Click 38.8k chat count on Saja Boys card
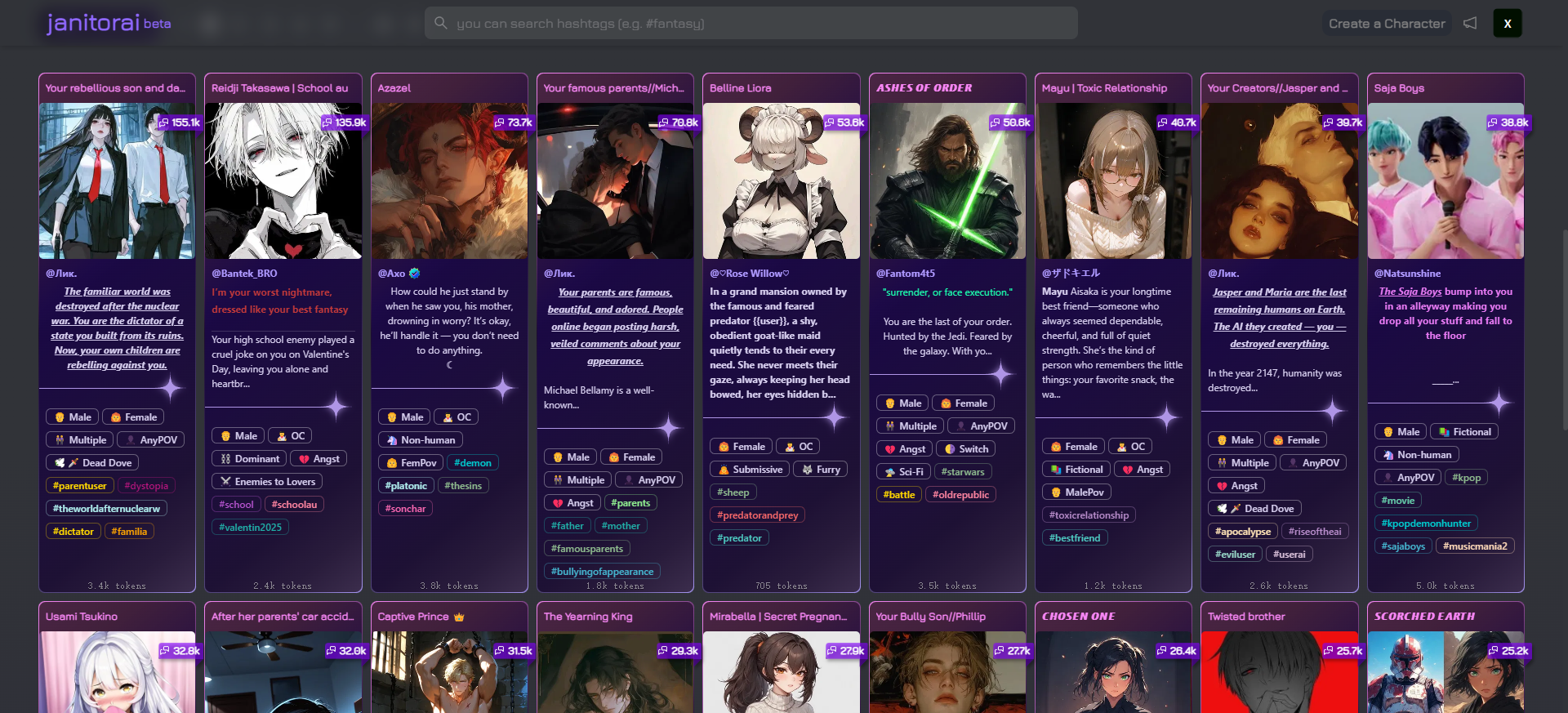 (x=1508, y=123)
